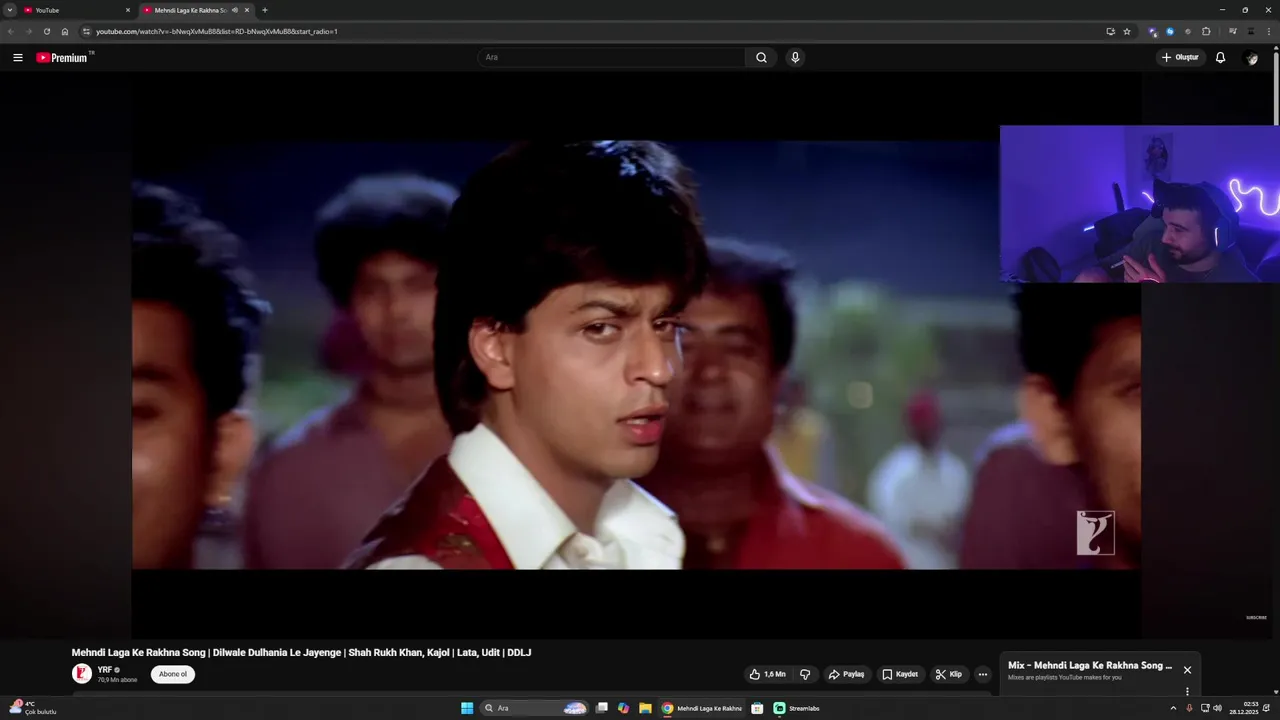The height and width of the screenshot is (720, 1280).
Task: Reload the page in Chrome
Action: [x=46, y=31]
